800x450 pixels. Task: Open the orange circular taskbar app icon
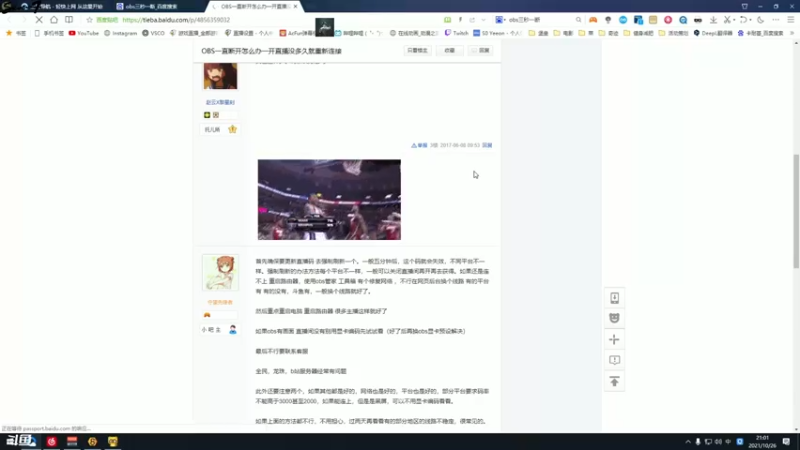(92, 441)
